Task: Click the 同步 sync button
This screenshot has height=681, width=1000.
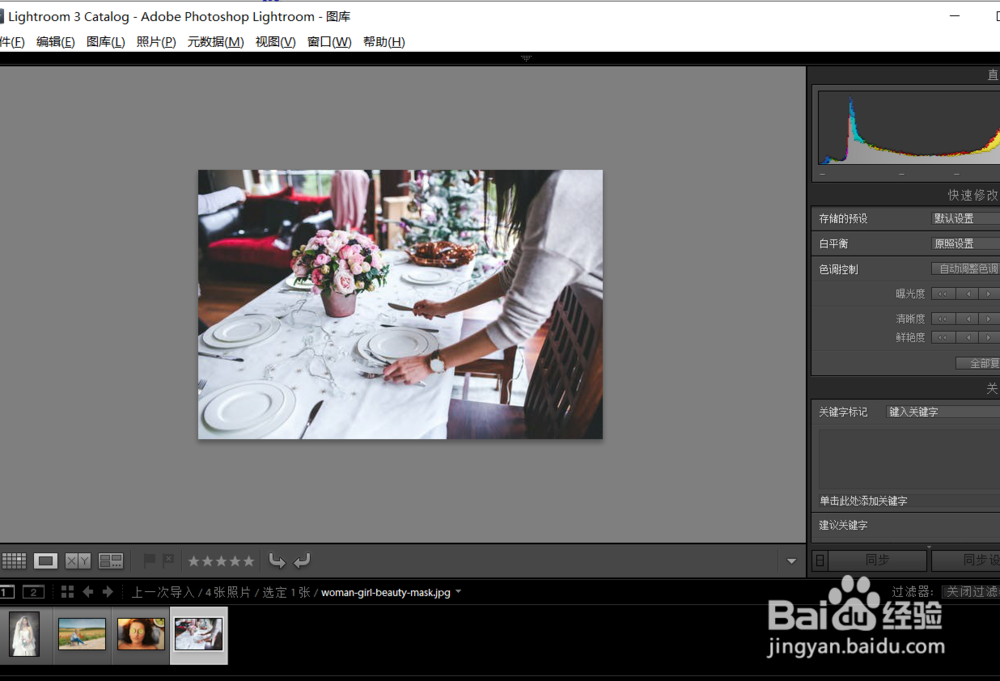Action: pos(877,560)
